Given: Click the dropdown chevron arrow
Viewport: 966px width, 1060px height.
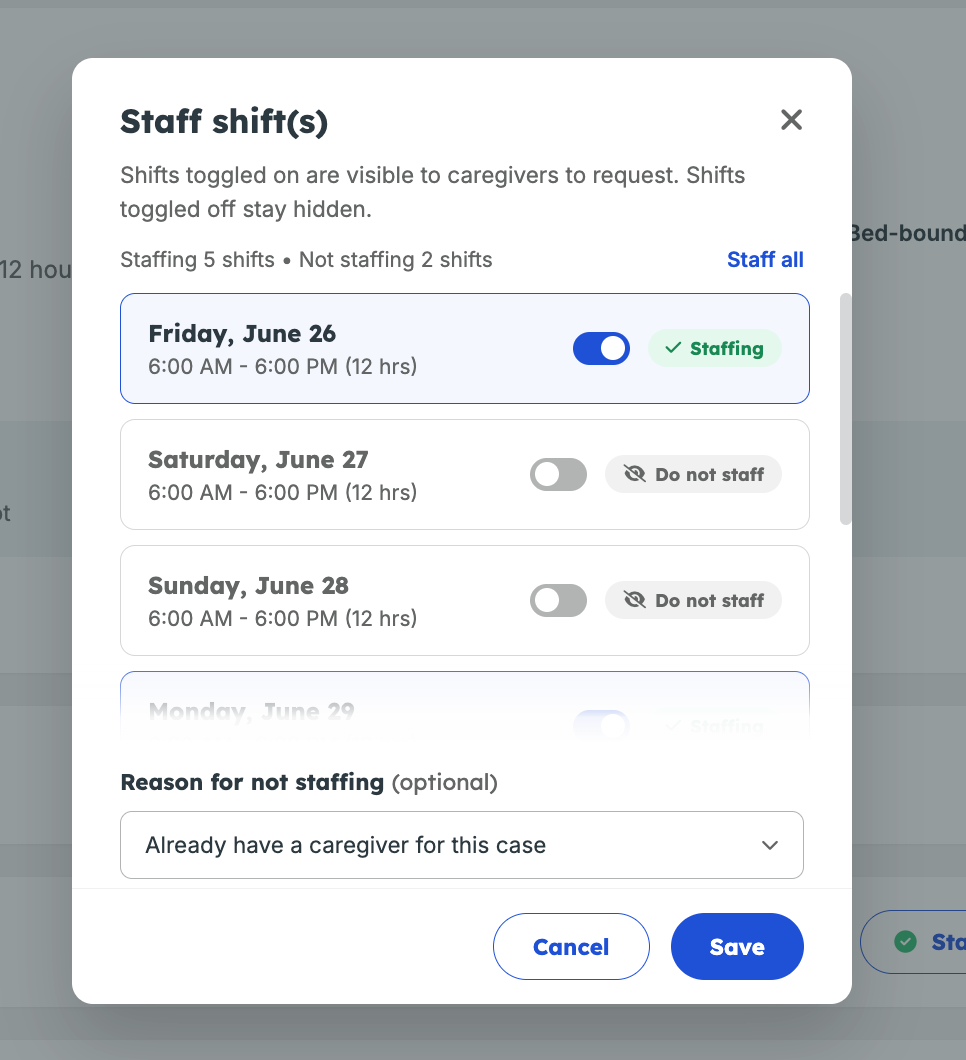Looking at the screenshot, I should (769, 845).
